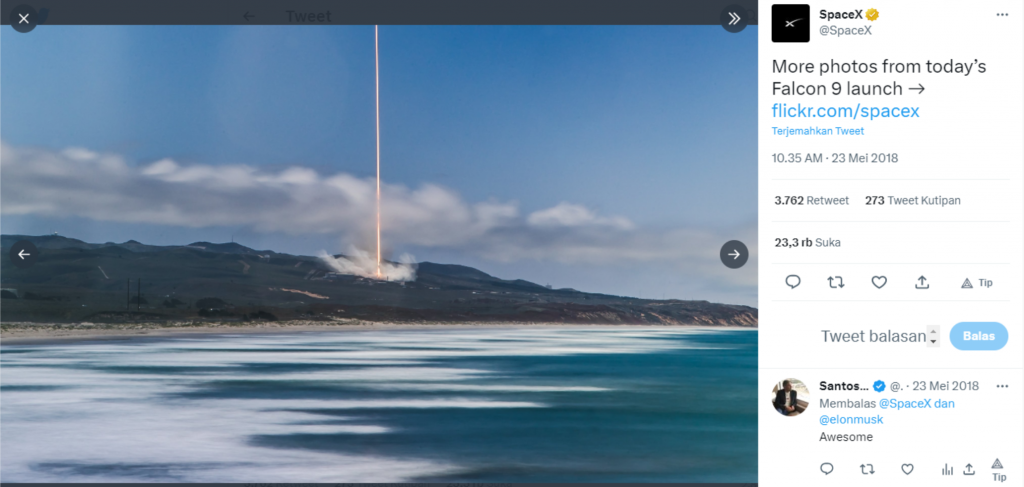
Task: Send a Tip on the Santos reply
Action: [997, 469]
